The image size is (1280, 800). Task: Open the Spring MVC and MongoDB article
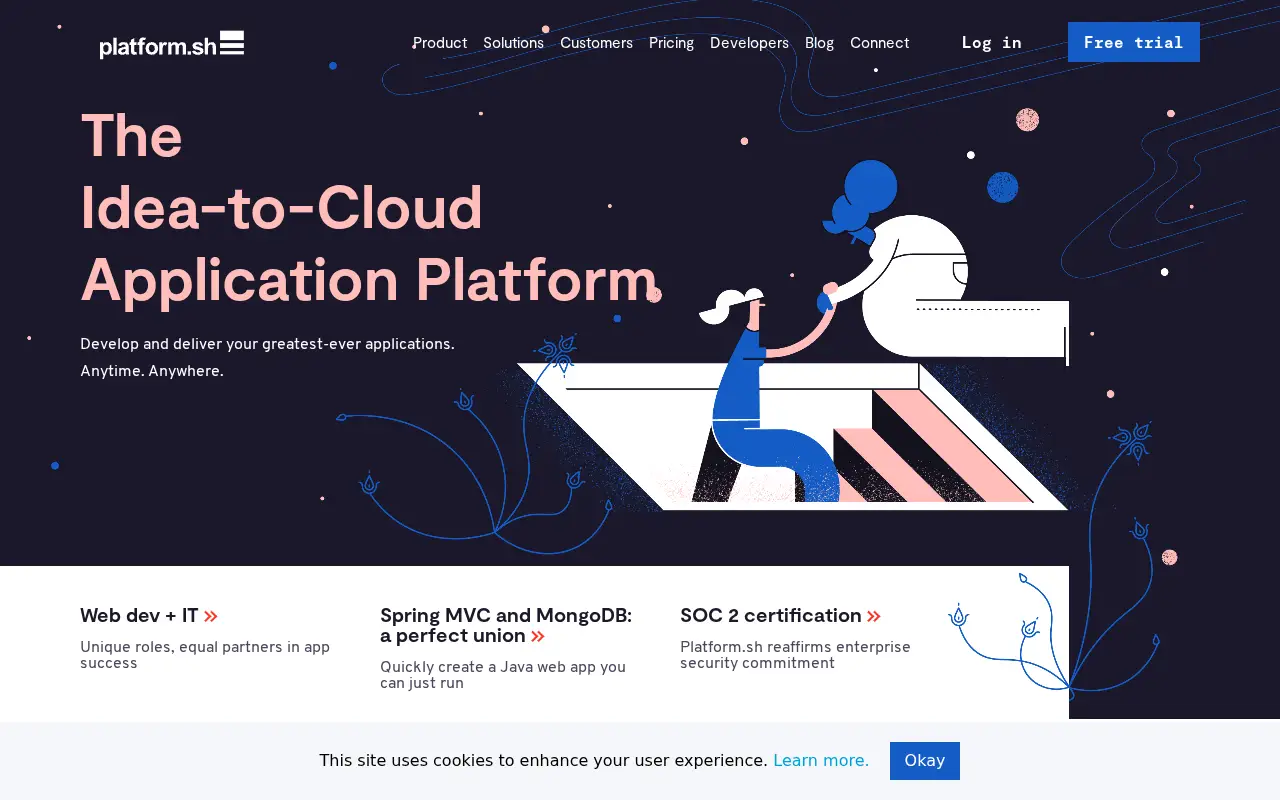tap(506, 625)
